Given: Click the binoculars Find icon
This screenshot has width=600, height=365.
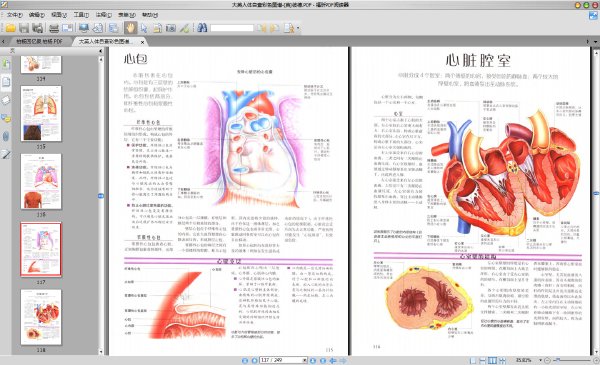Looking at the screenshot, I should point(202,28).
